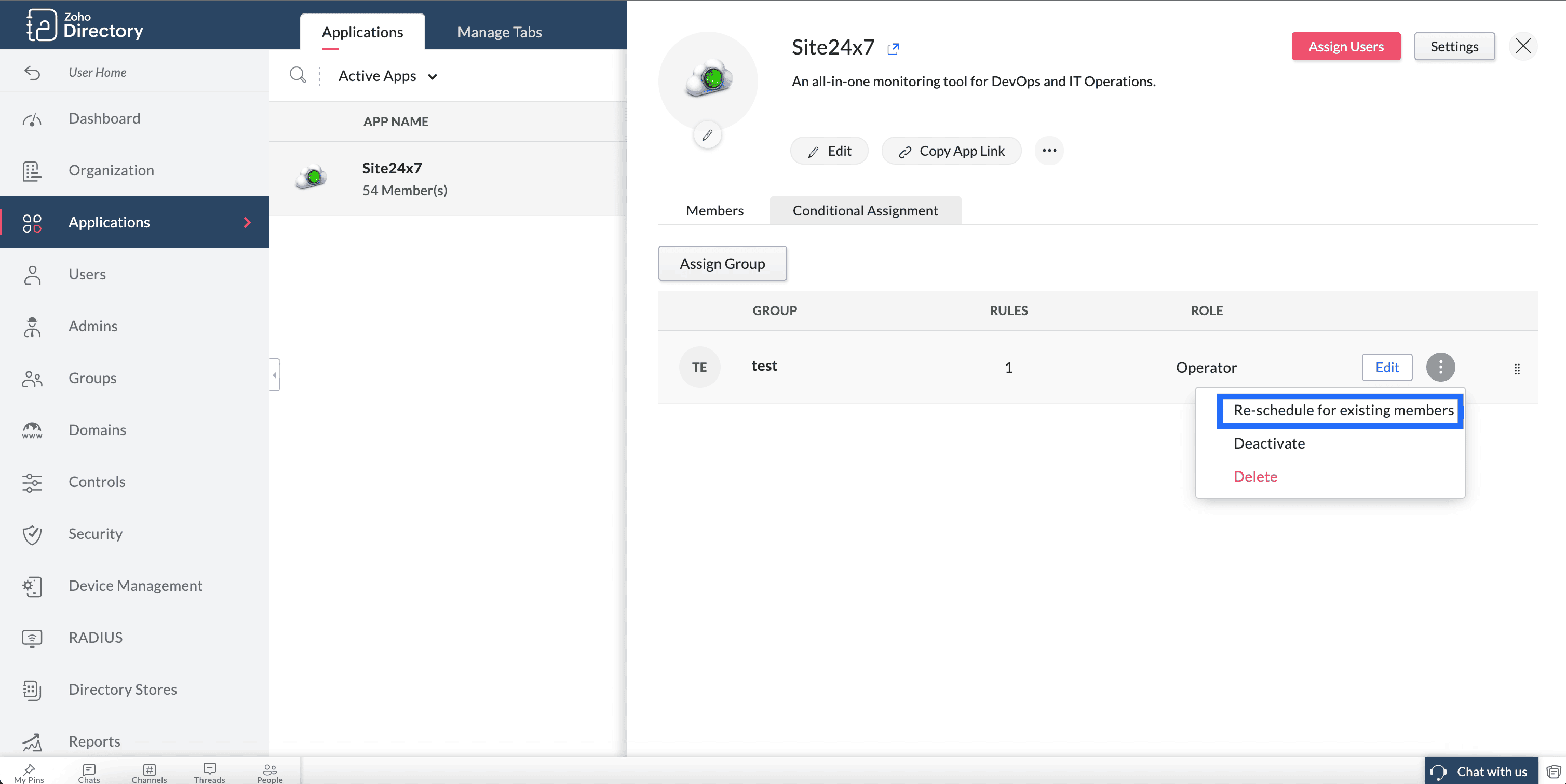Switch to the Members tab

point(714,210)
